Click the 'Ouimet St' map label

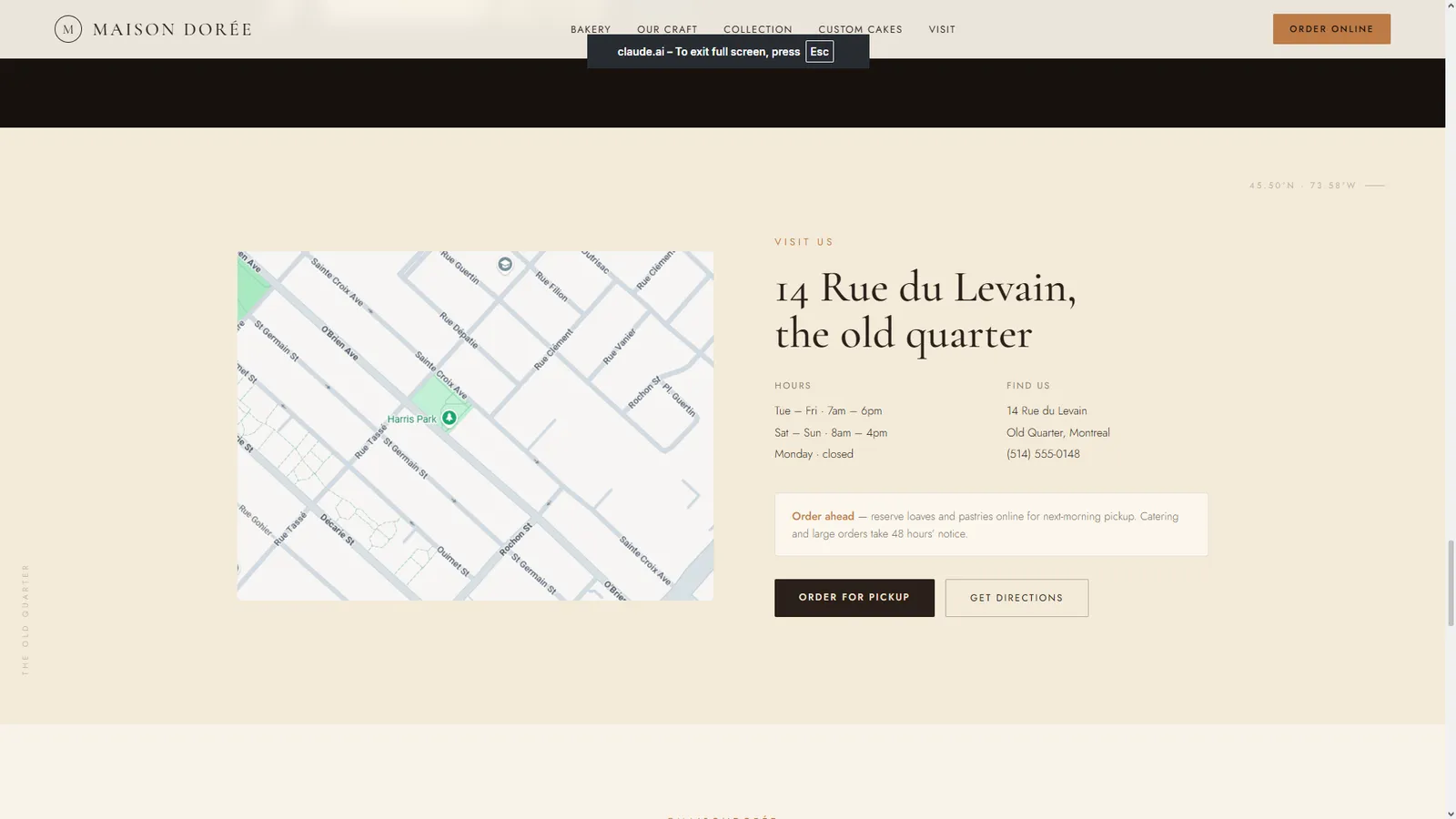pos(453,561)
